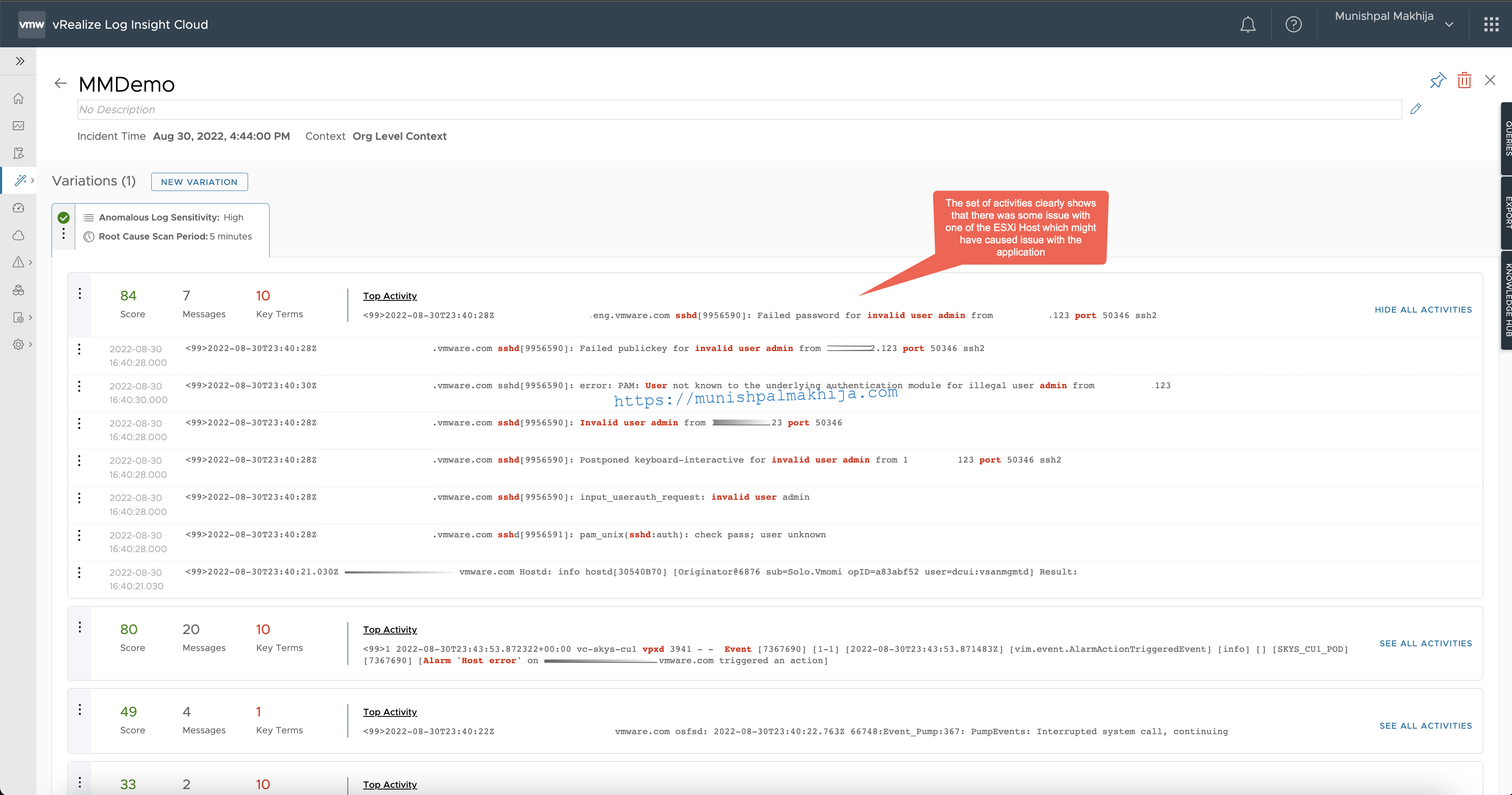Screen dimensions: 1512x795
Task: Go back using the arrow beside MMDemo
Action: [x=60, y=83]
